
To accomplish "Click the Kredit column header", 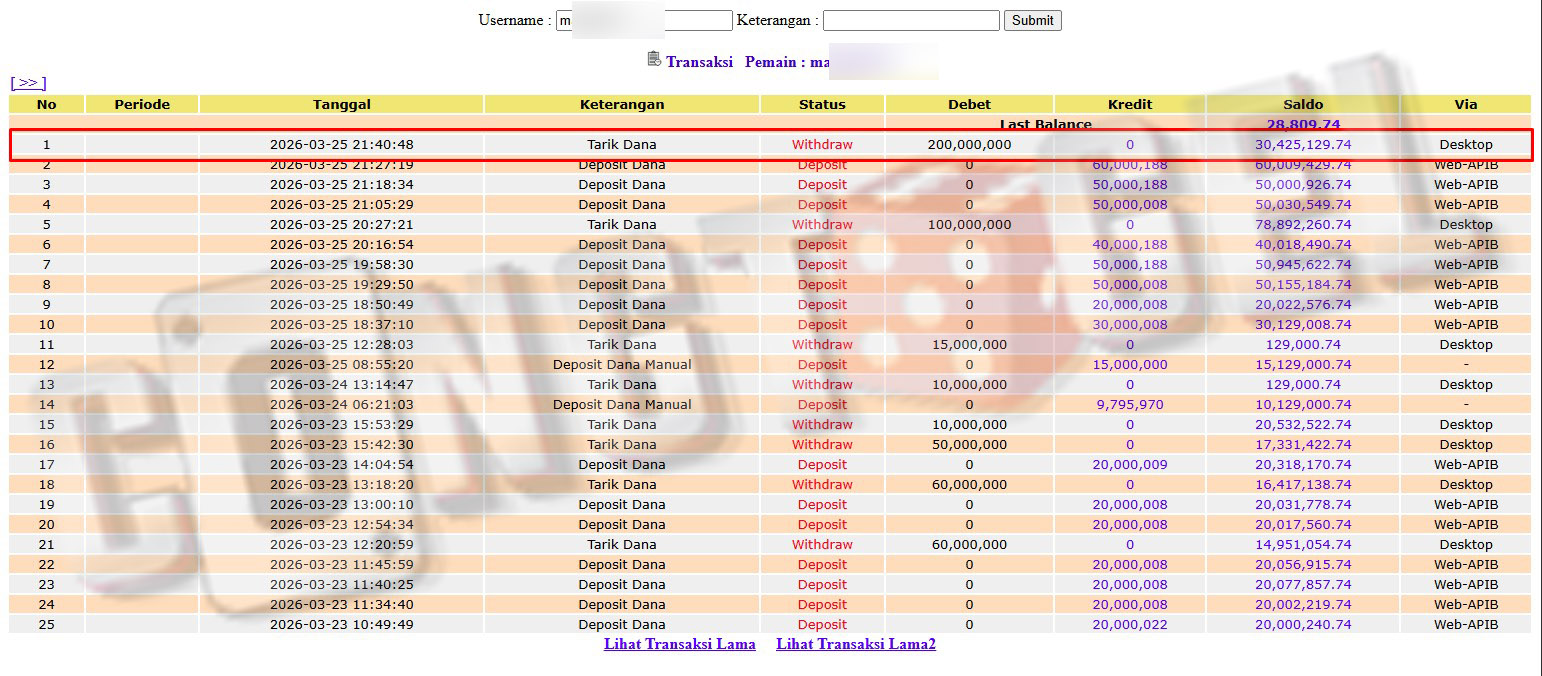I will pos(1130,104).
